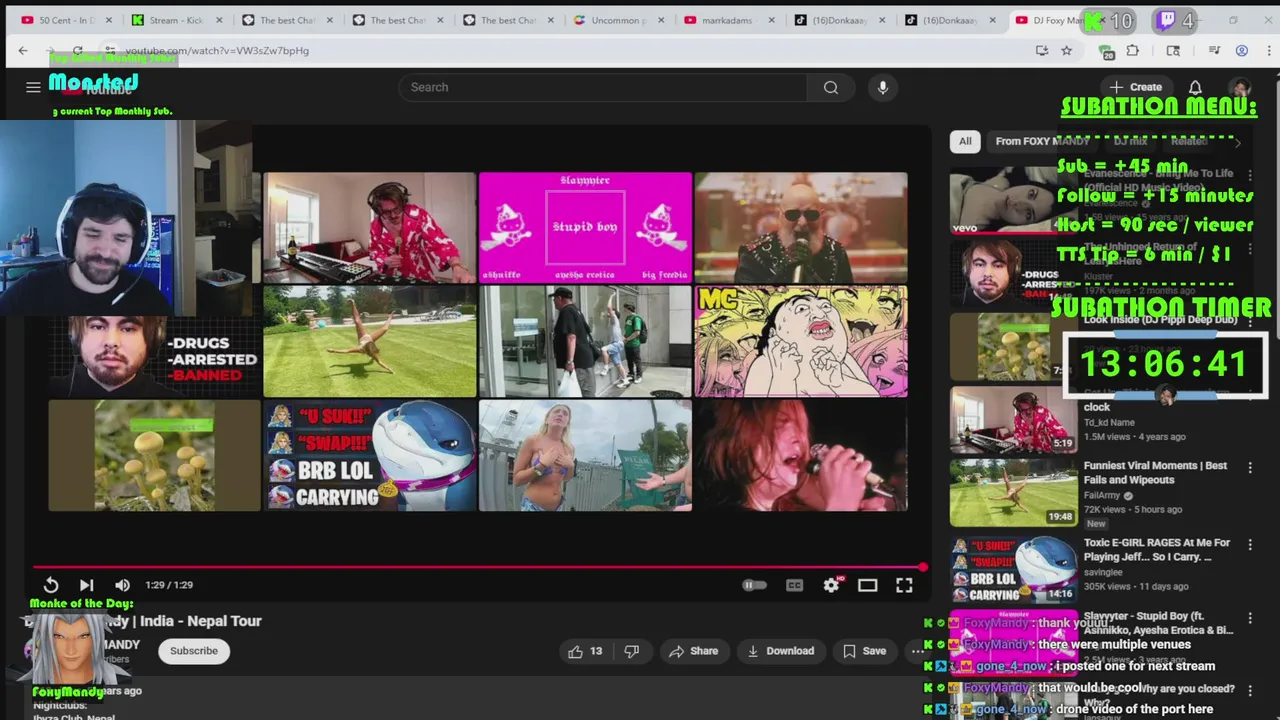Click the browser address bar URL
Viewport: 1280px width, 720px height.
(217, 50)
